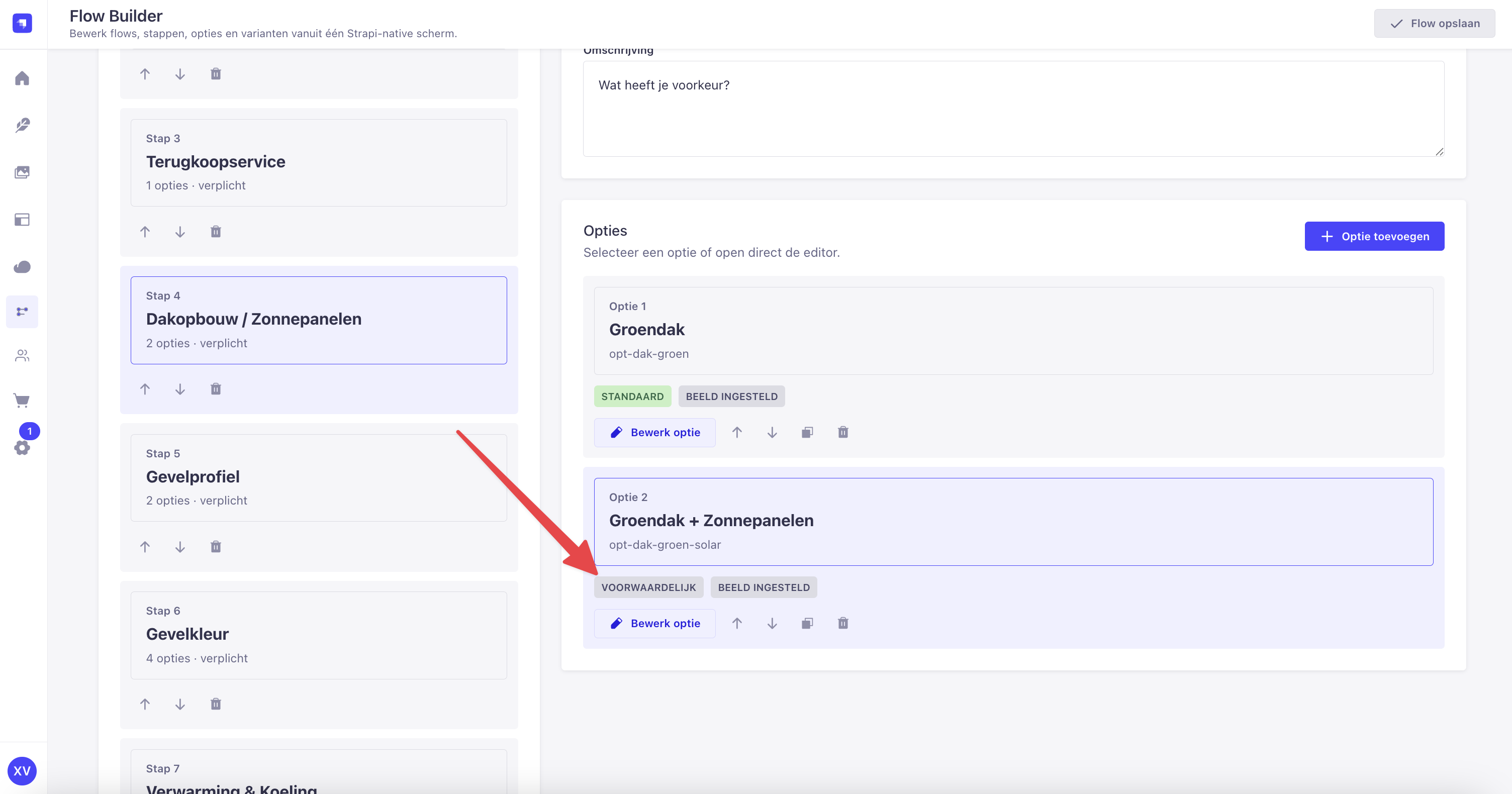The height and width of the screenshot is (794, 1512).
Task: Click the STANDAARD badge on Groendak
Action: click(633, 396)
